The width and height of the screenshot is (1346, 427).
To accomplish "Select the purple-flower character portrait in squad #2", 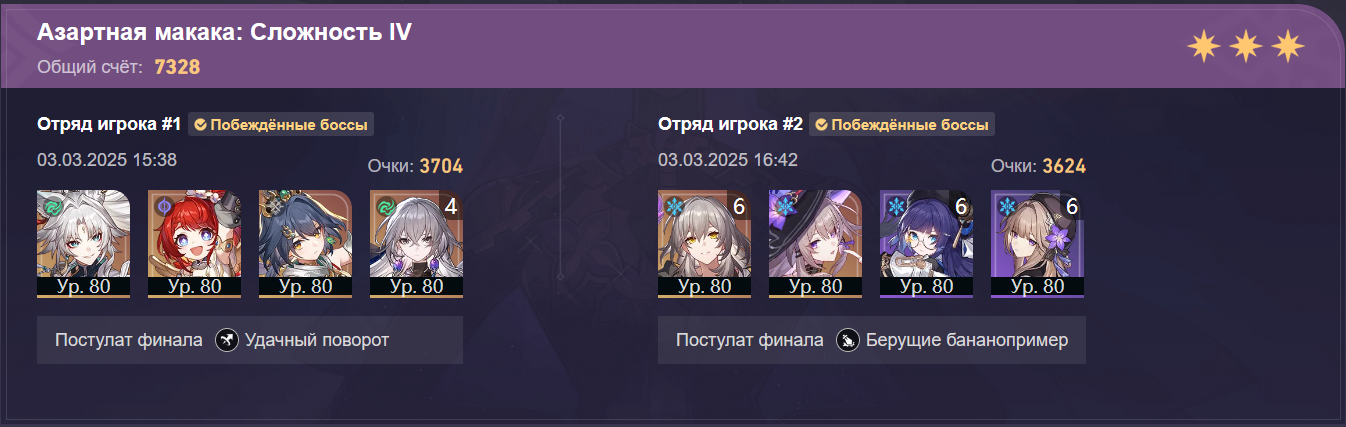I will (1037, 243).
